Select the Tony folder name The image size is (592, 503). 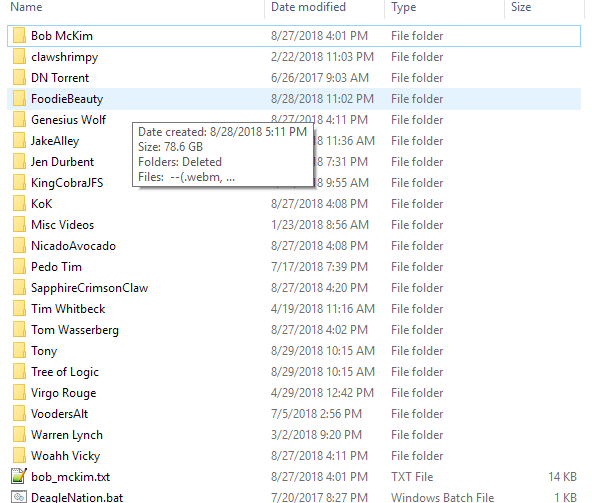[x=44, y=351]
